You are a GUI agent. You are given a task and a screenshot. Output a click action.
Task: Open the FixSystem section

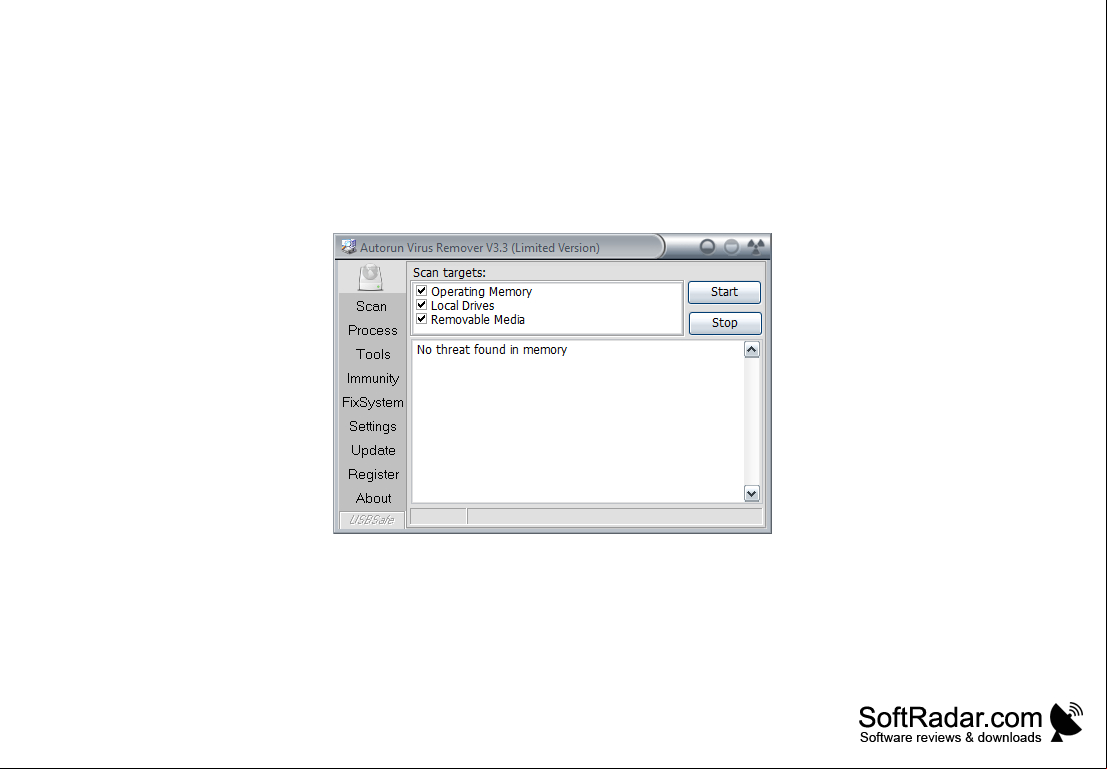tap(373, 403)
